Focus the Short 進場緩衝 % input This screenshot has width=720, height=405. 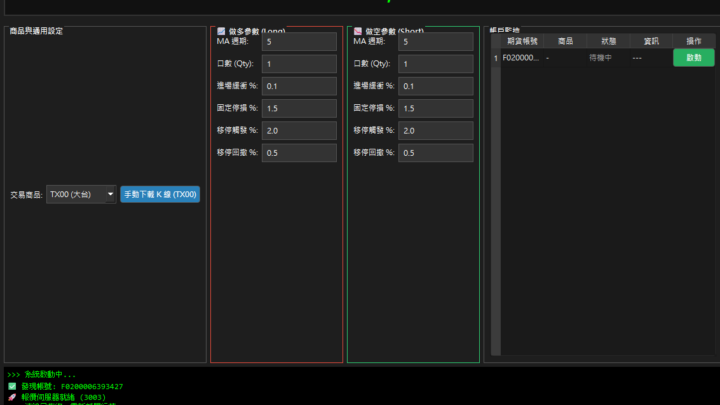[x=435, y=86]
